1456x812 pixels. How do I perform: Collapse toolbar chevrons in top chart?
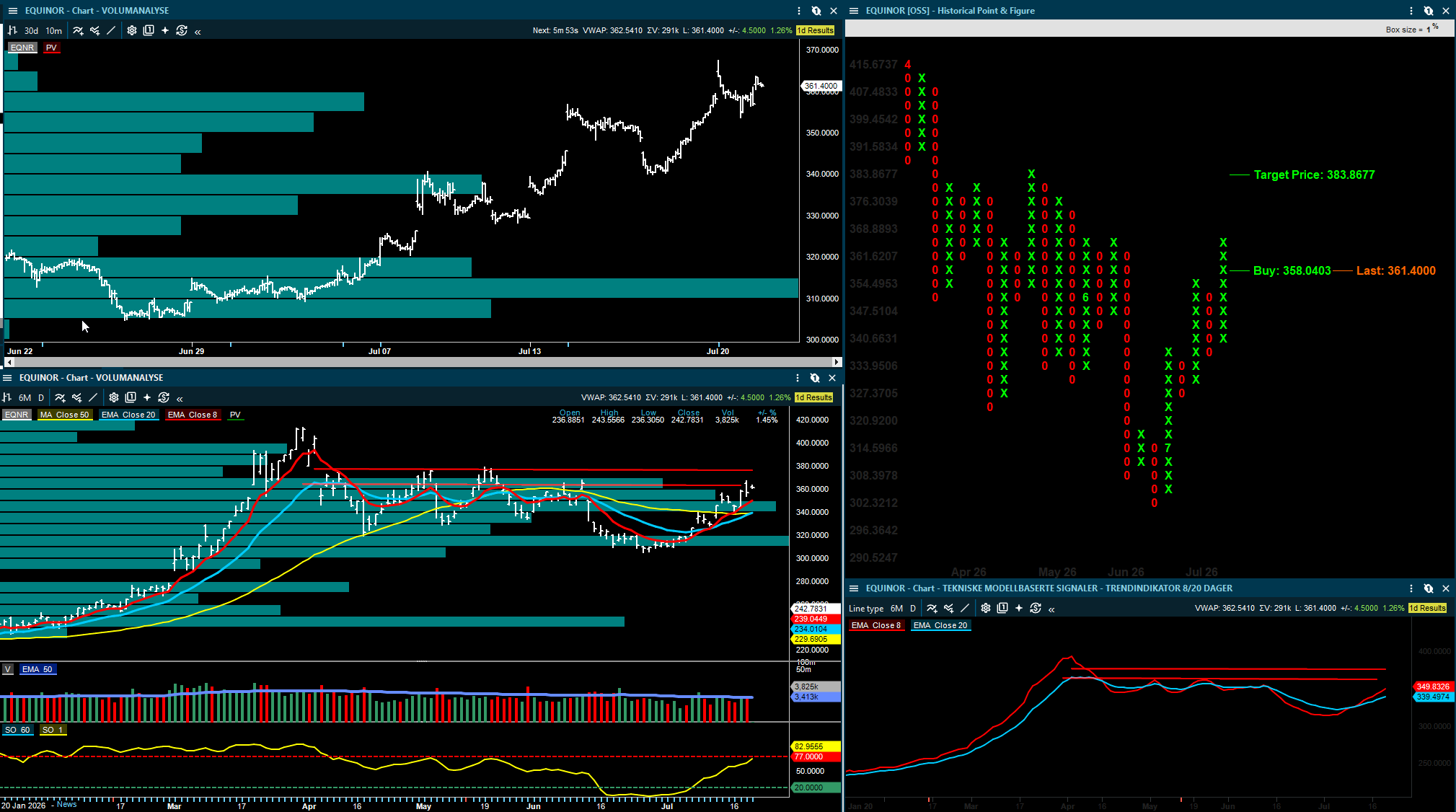[198, 31]
